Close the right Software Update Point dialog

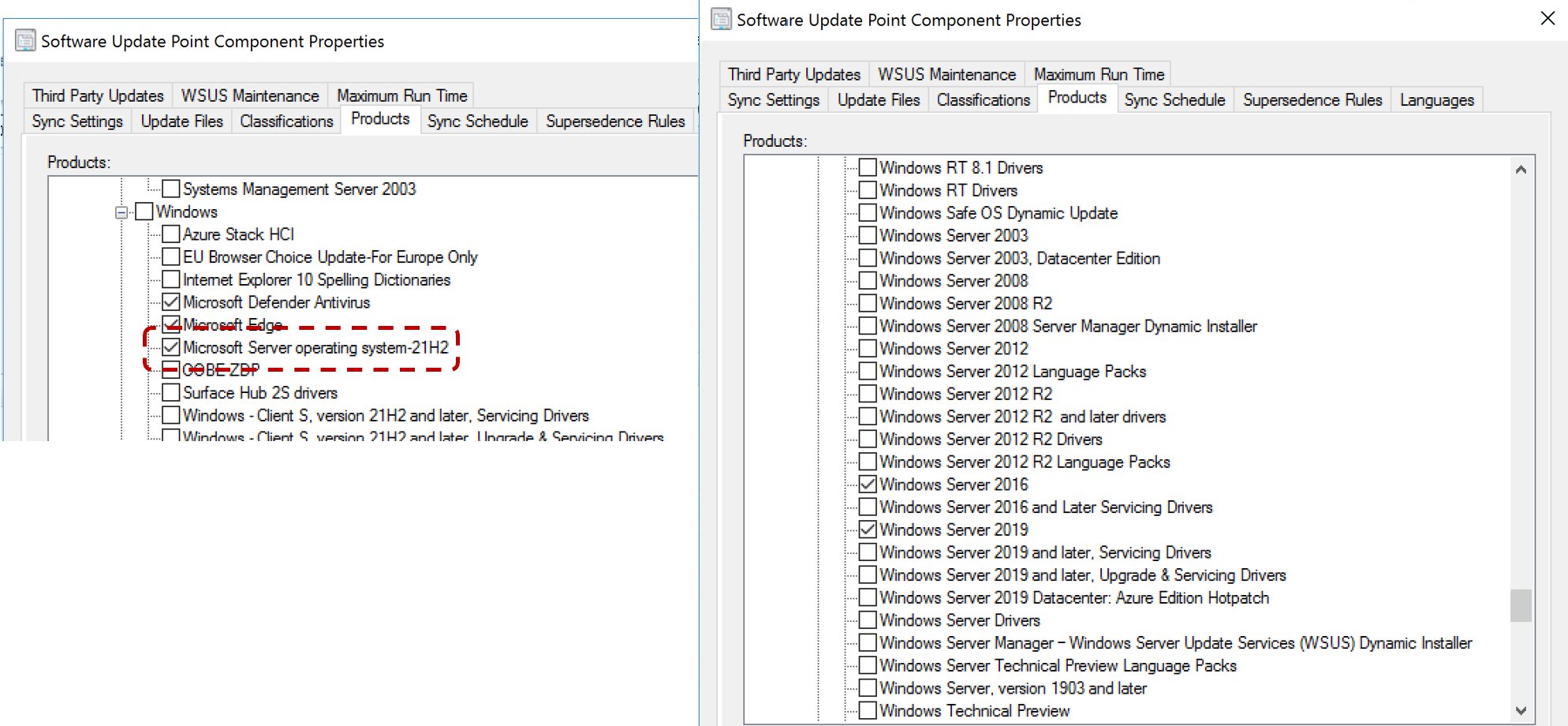click(1548, 19)
